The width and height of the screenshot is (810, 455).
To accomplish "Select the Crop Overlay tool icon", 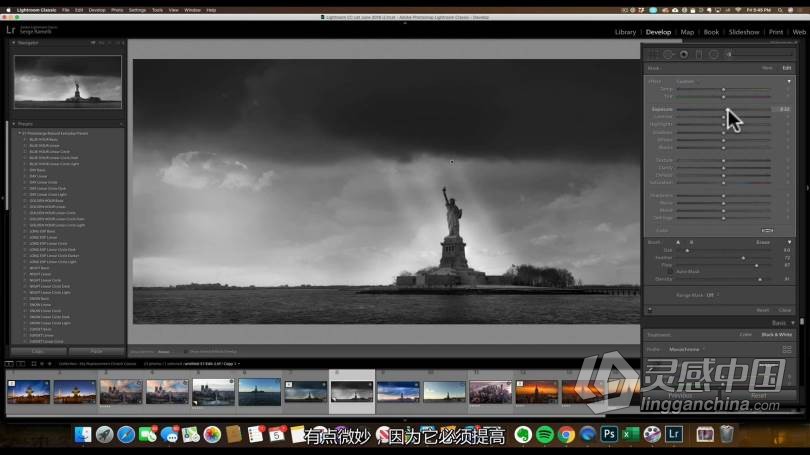I will (653, 54).
